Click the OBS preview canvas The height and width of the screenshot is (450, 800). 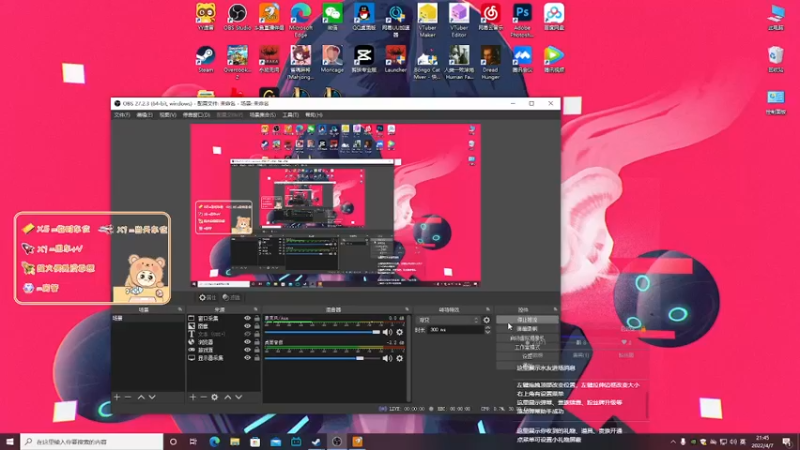[x=335, y=205]
